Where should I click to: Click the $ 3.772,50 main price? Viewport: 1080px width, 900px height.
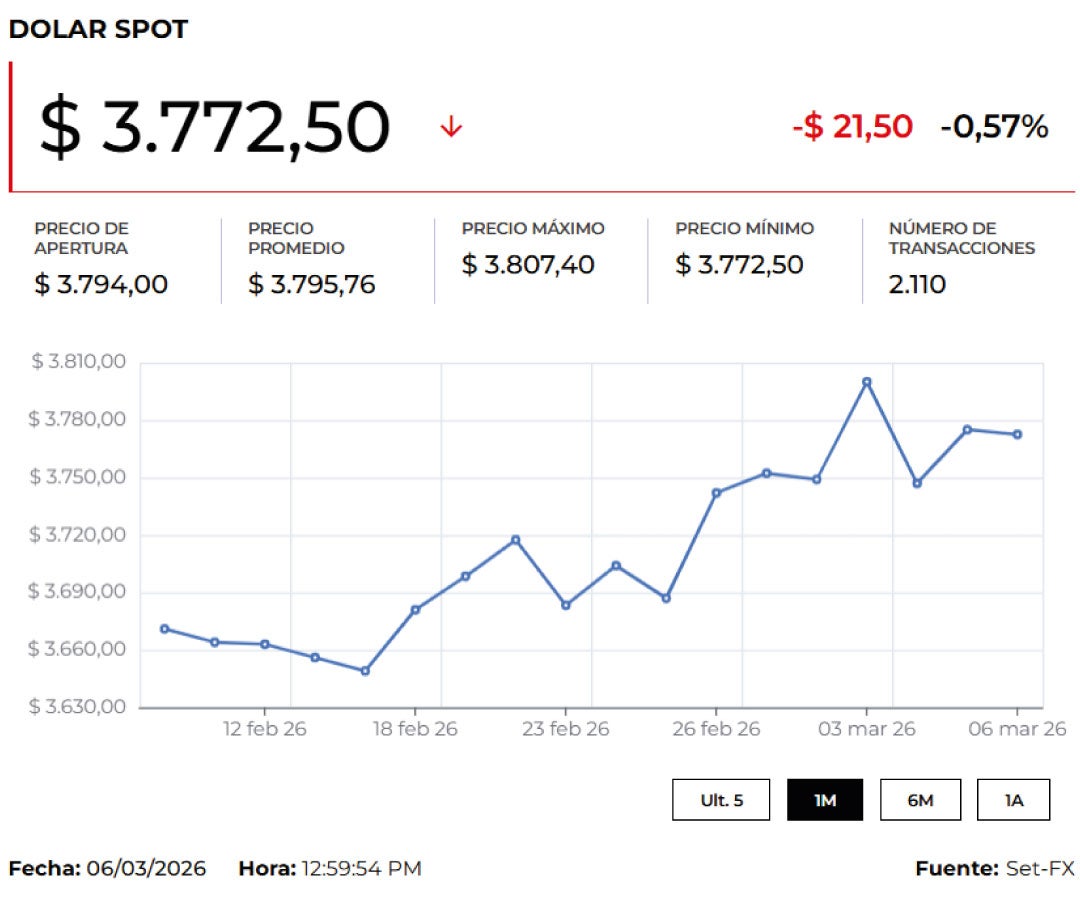(214, 128)
